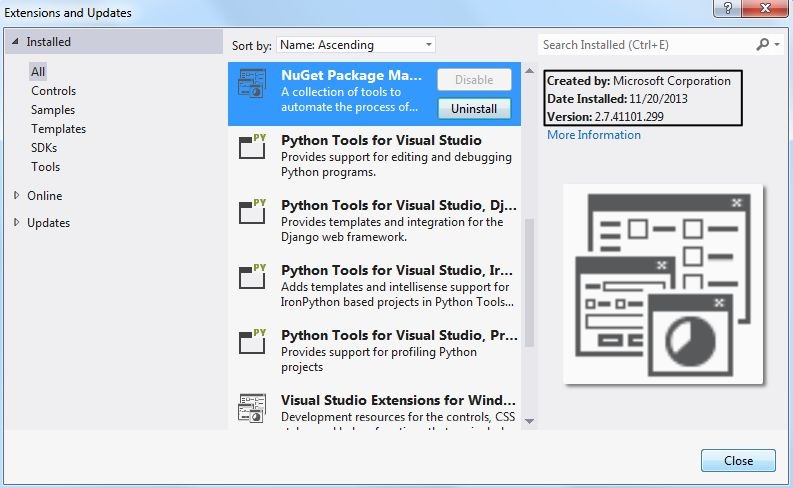Click the Disable button for NuGet
The image size is (793, 488).
coord(474,80)
